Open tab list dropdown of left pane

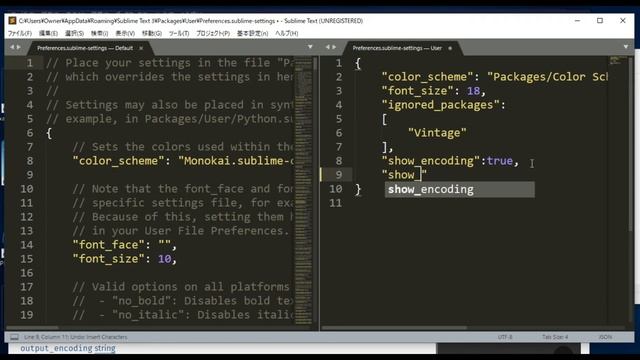[x=310, y=47]
